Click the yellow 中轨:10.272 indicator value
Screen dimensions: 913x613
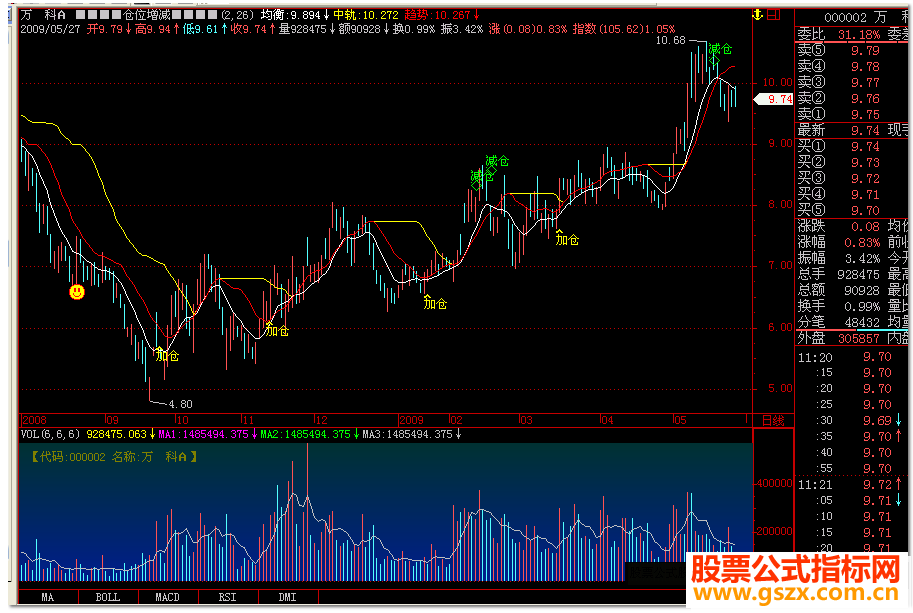366,15
